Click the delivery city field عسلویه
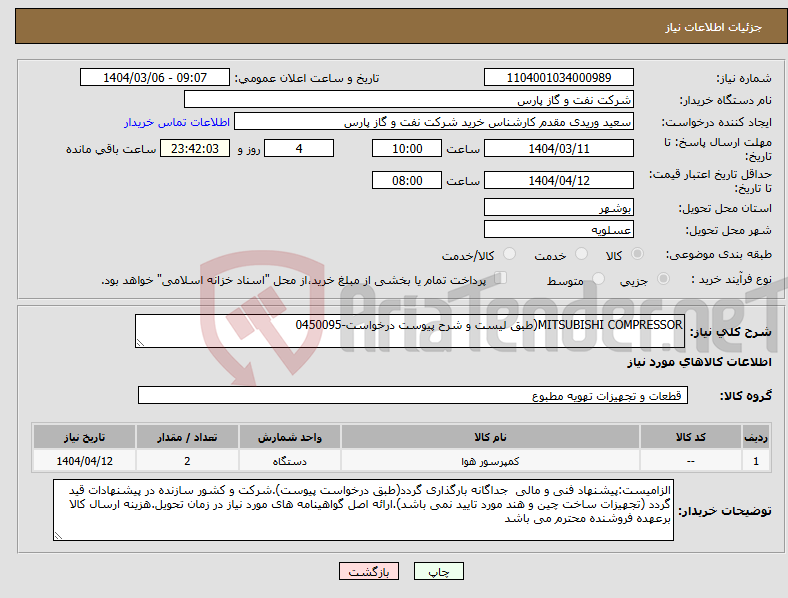 (558, 230)
